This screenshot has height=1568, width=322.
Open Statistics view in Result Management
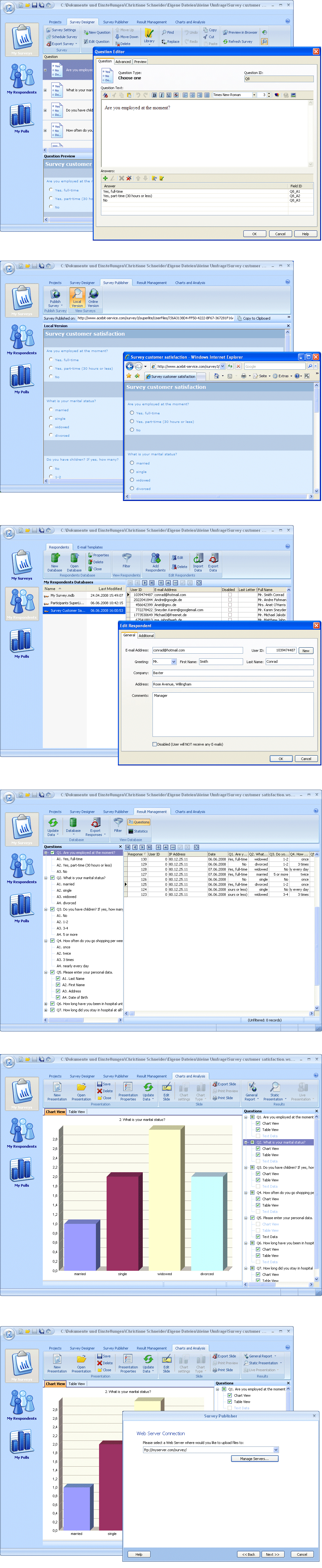pyautogui.click(x=137, y=831)
